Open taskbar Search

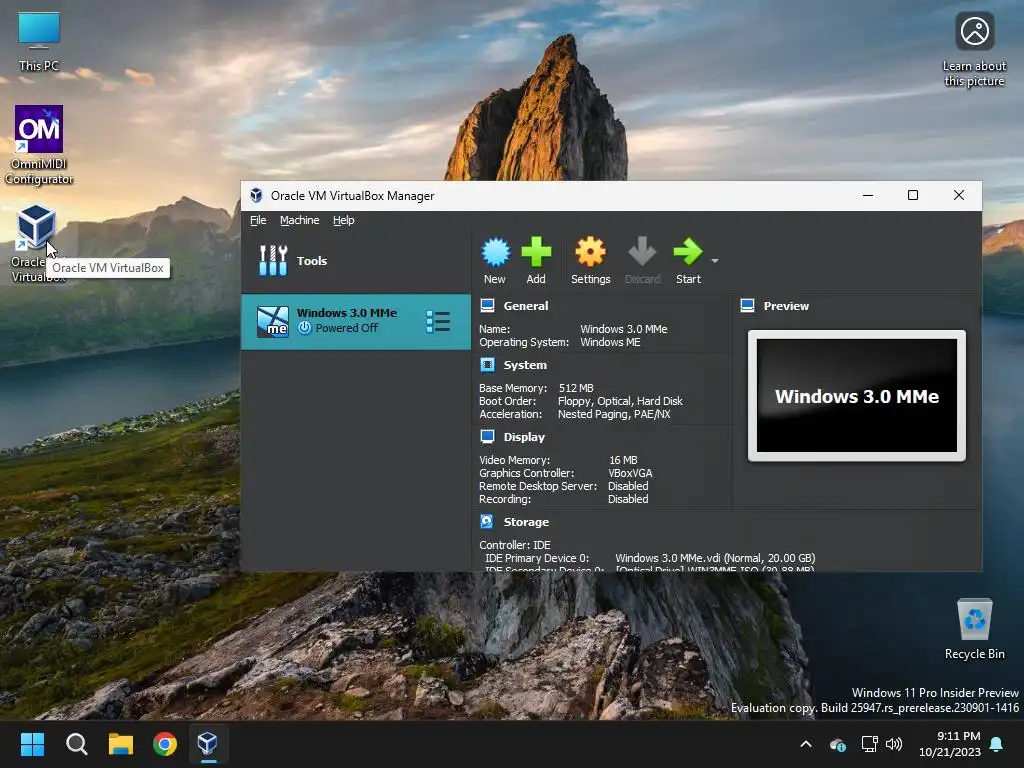pos(76,744)
